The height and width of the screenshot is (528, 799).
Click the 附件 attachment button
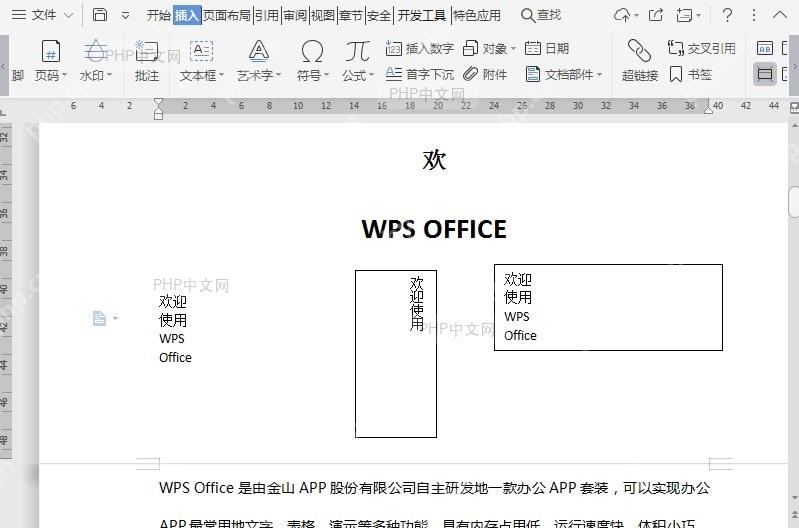[x=485, y=74]
